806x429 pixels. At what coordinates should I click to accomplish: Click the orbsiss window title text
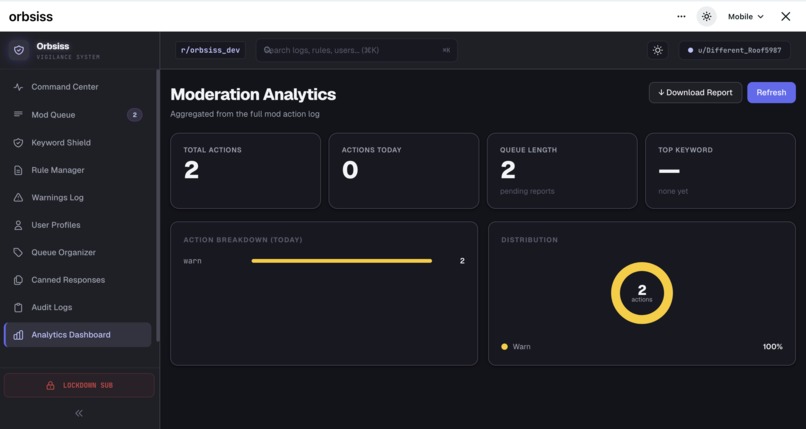click(x=31, y=16)
